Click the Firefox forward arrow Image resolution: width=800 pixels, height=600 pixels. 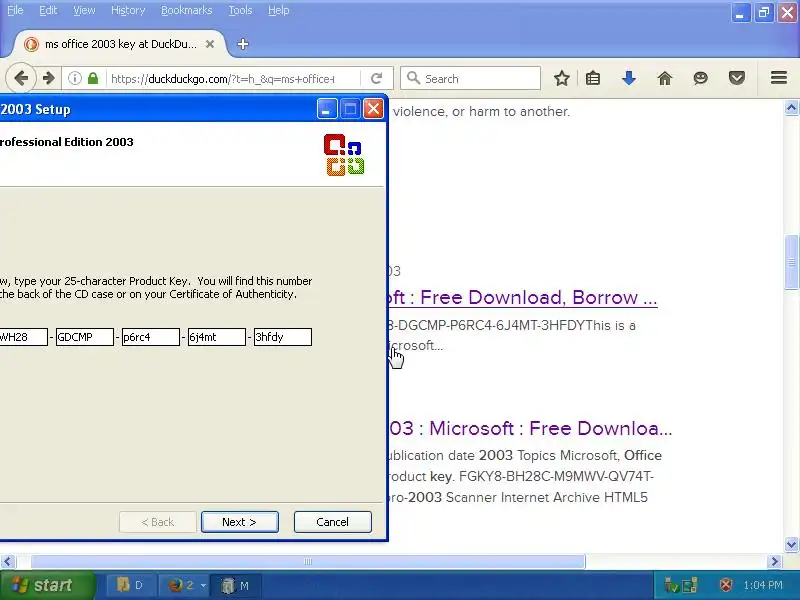48,79
